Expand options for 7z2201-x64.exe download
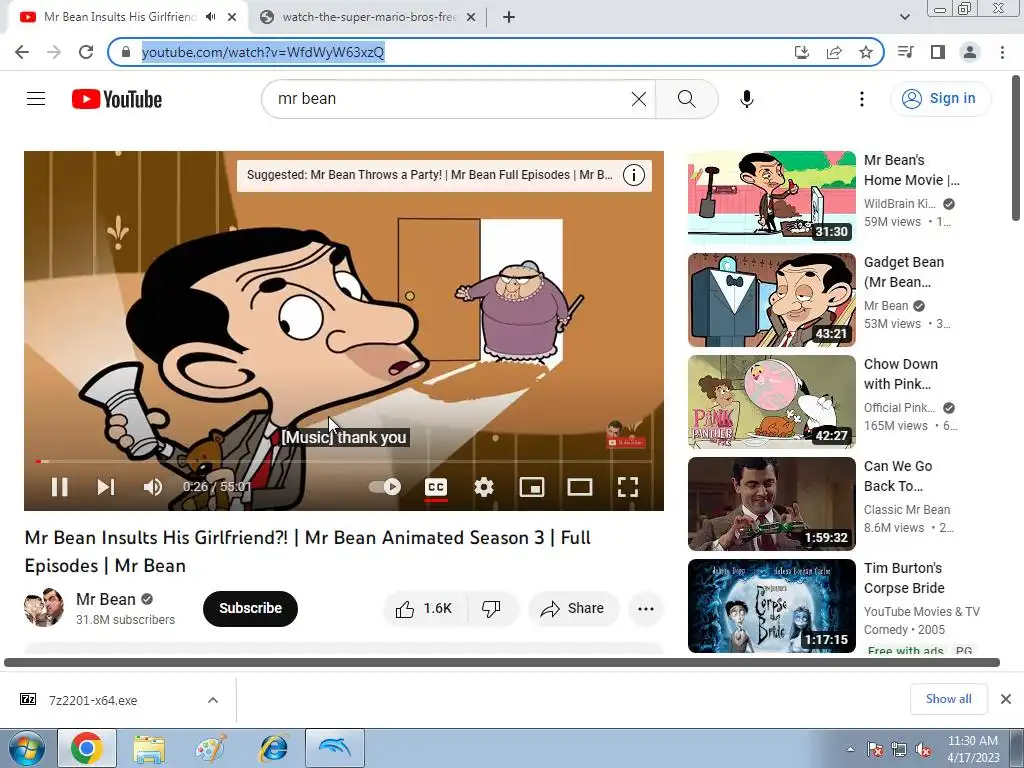This screenshot has width=1024, height=768. 213,700
